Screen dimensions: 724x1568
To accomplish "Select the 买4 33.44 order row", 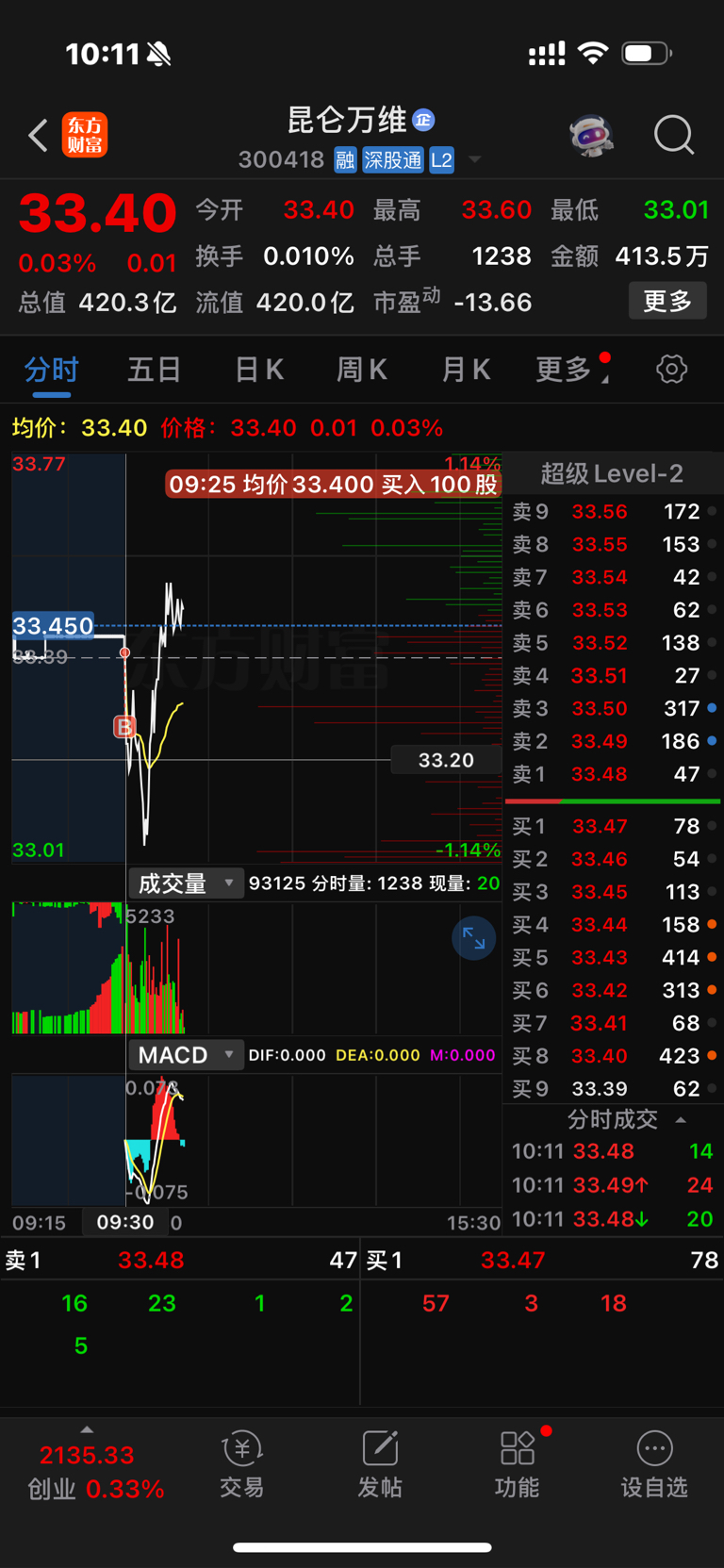I will tap(613, 925).
